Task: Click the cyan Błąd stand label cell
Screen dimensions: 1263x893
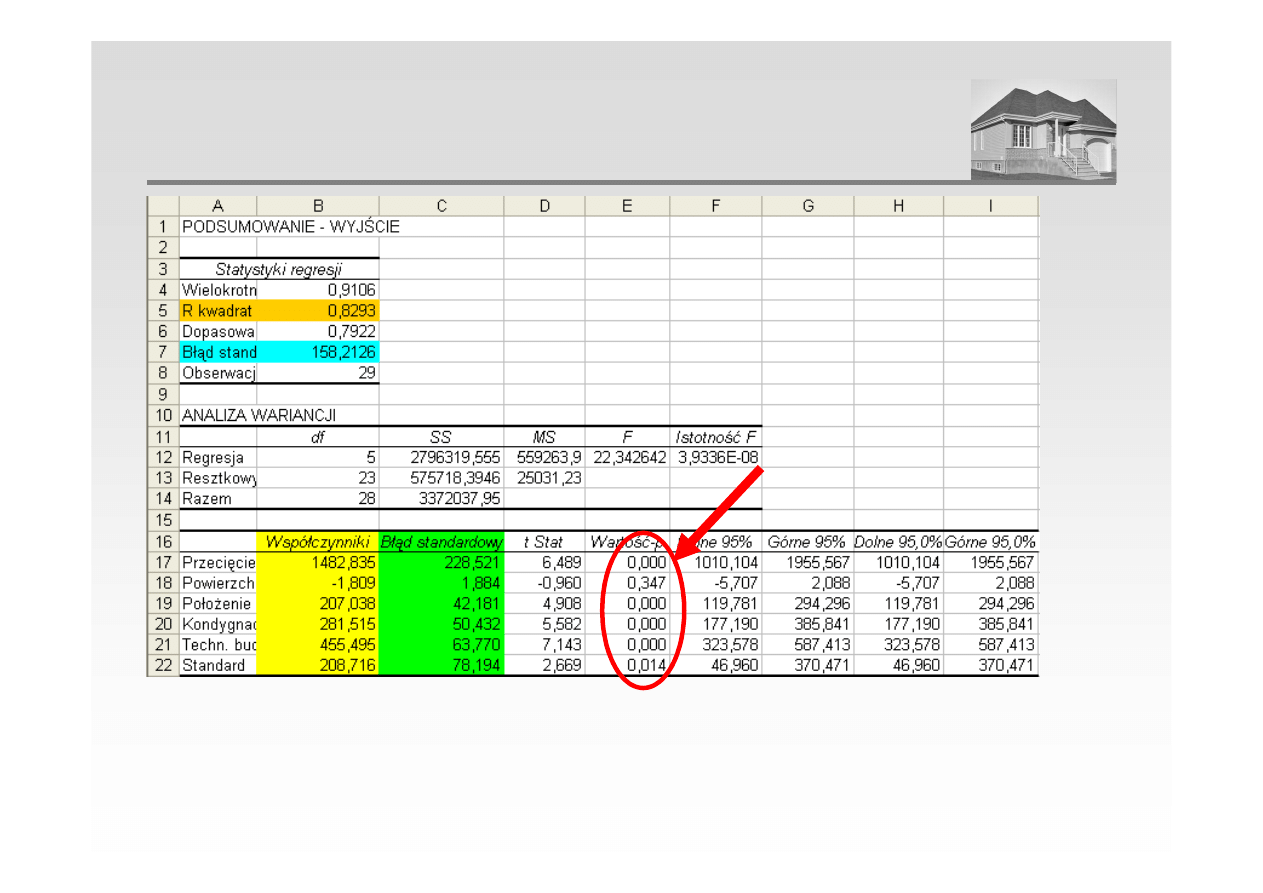Action: coord(218,352)
